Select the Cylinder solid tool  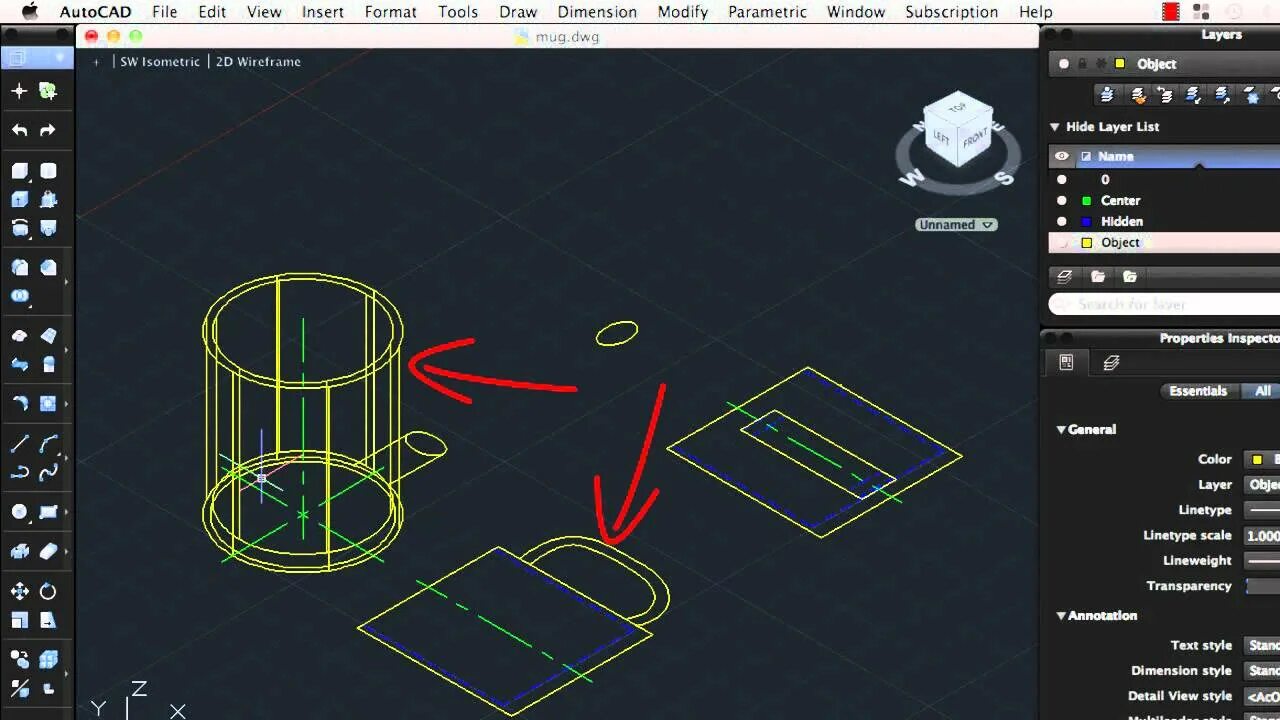pos(48,171)
